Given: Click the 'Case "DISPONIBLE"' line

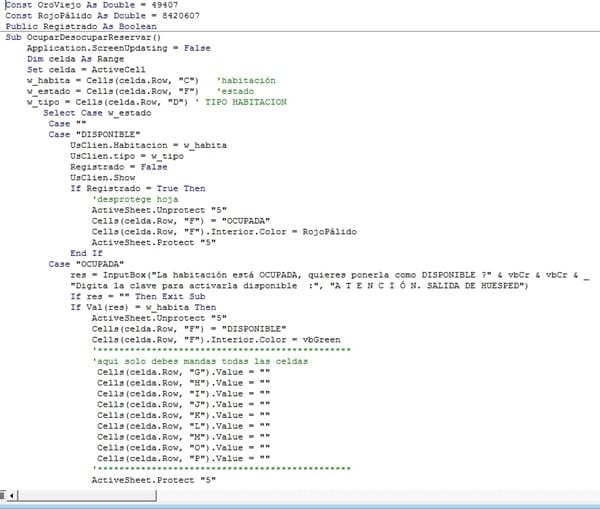Looking at the screenshot, I should pyautogui.click(x=94, y=135).
